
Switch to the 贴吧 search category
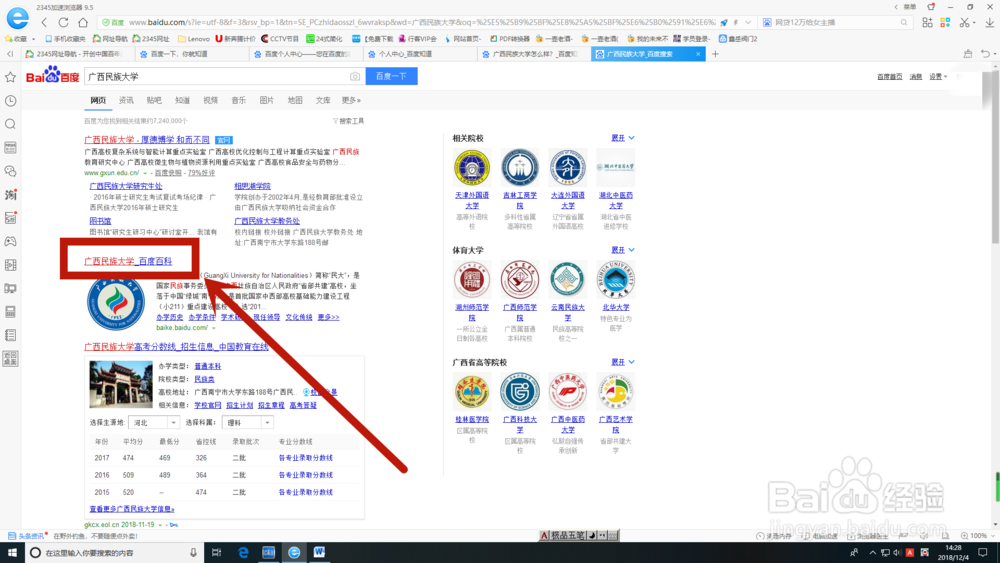click(x=154, y=100)
